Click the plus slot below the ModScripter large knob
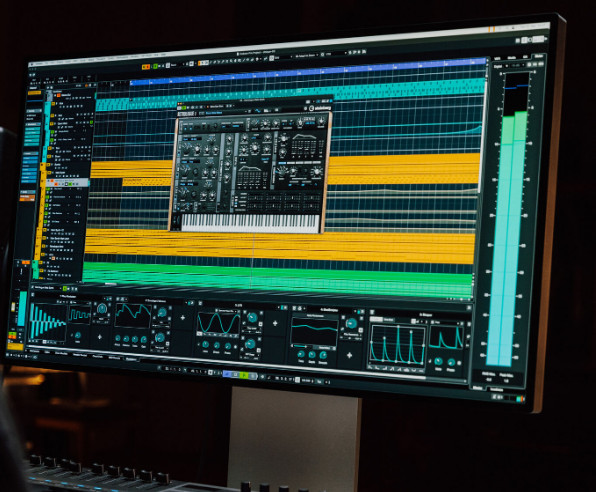This screenshot has height=492, width=596. point(349,356)
